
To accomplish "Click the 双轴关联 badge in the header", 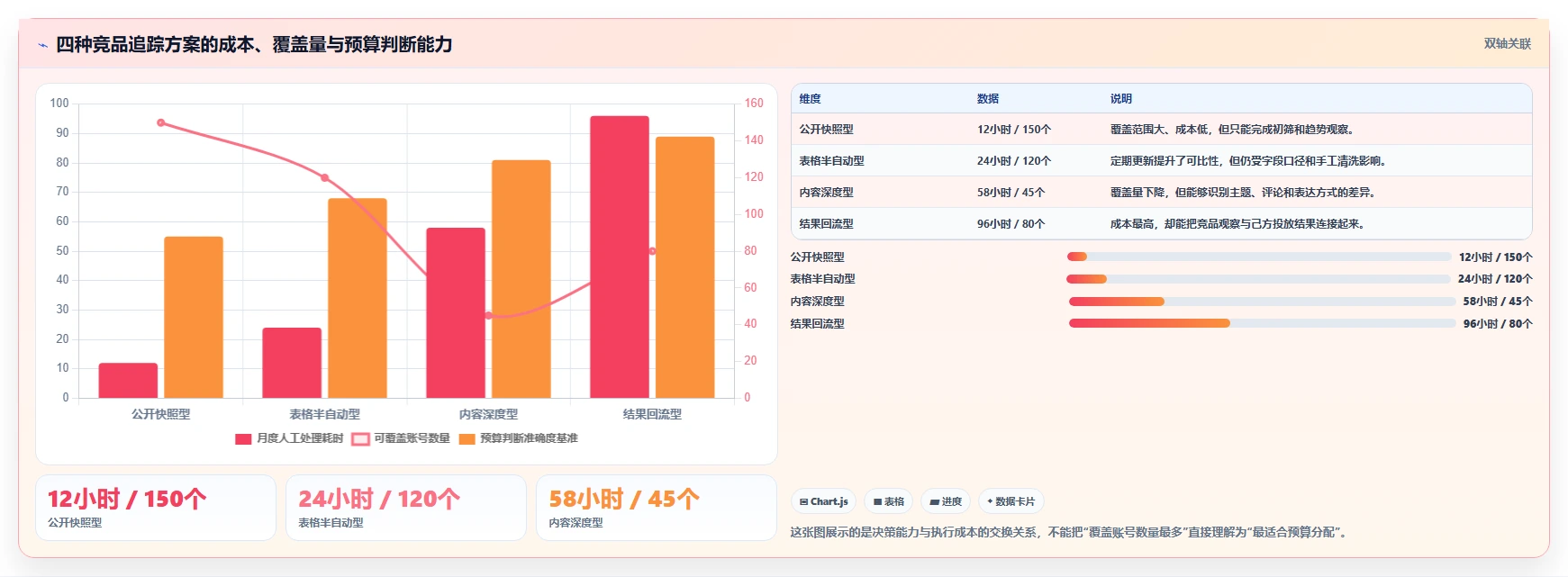I will 1507,43.
